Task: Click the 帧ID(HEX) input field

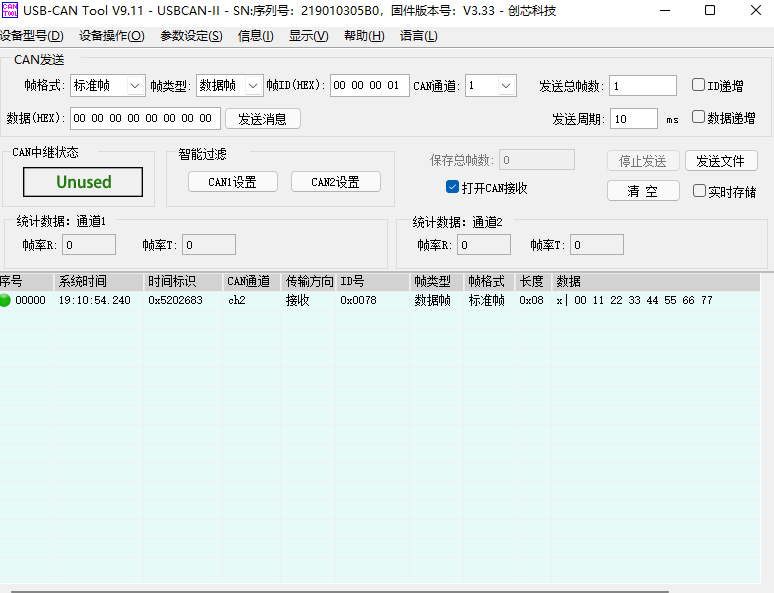Action: click(x=370, y=85)
